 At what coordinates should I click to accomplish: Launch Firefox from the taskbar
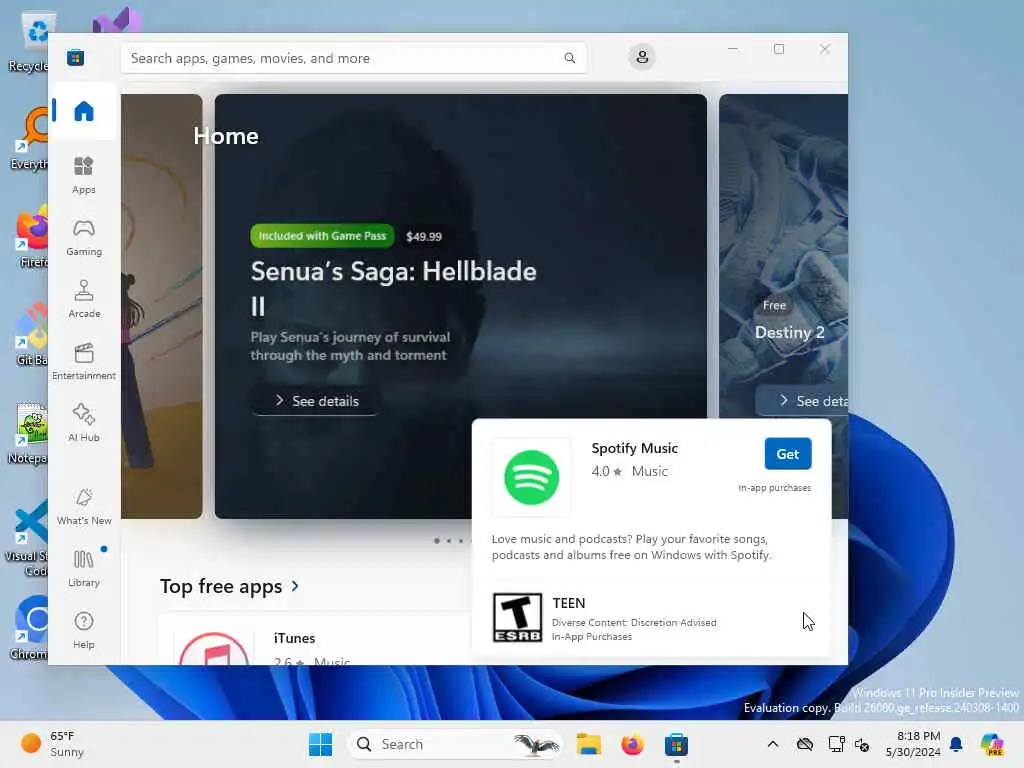click(632, 744)
